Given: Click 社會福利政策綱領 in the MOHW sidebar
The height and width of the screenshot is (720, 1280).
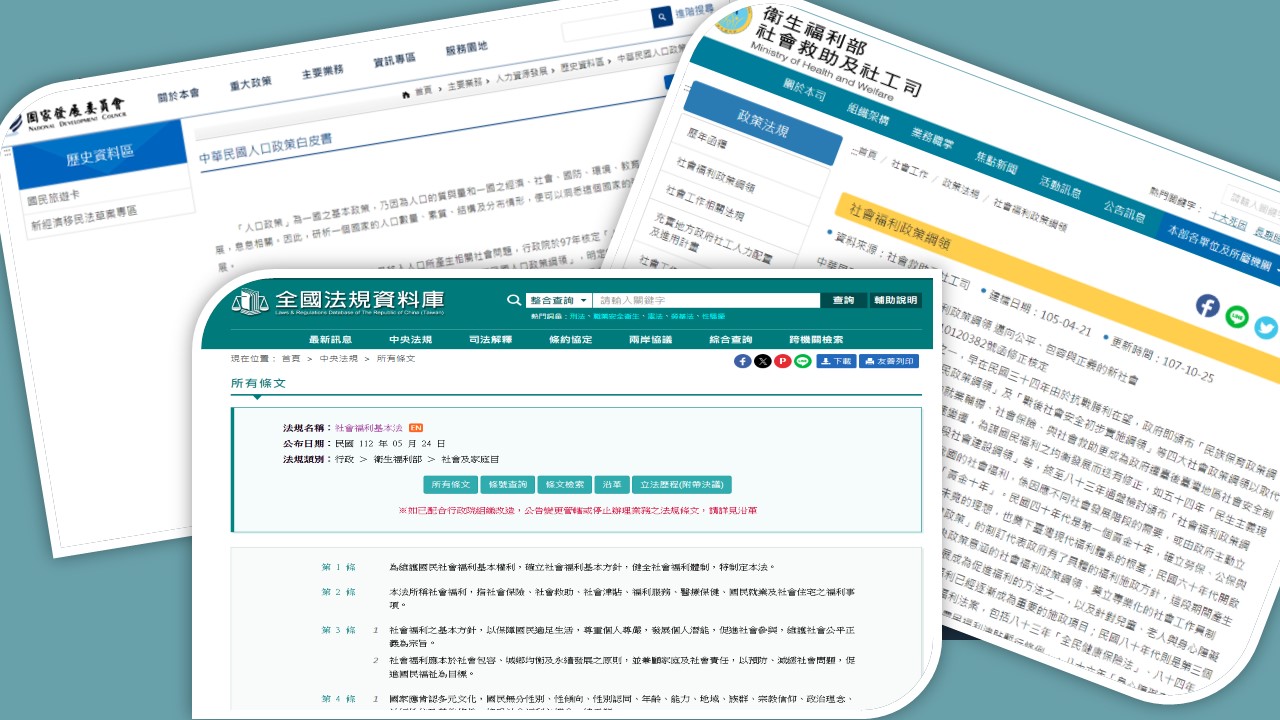Looking at the screenshot, I should [715, 175].
